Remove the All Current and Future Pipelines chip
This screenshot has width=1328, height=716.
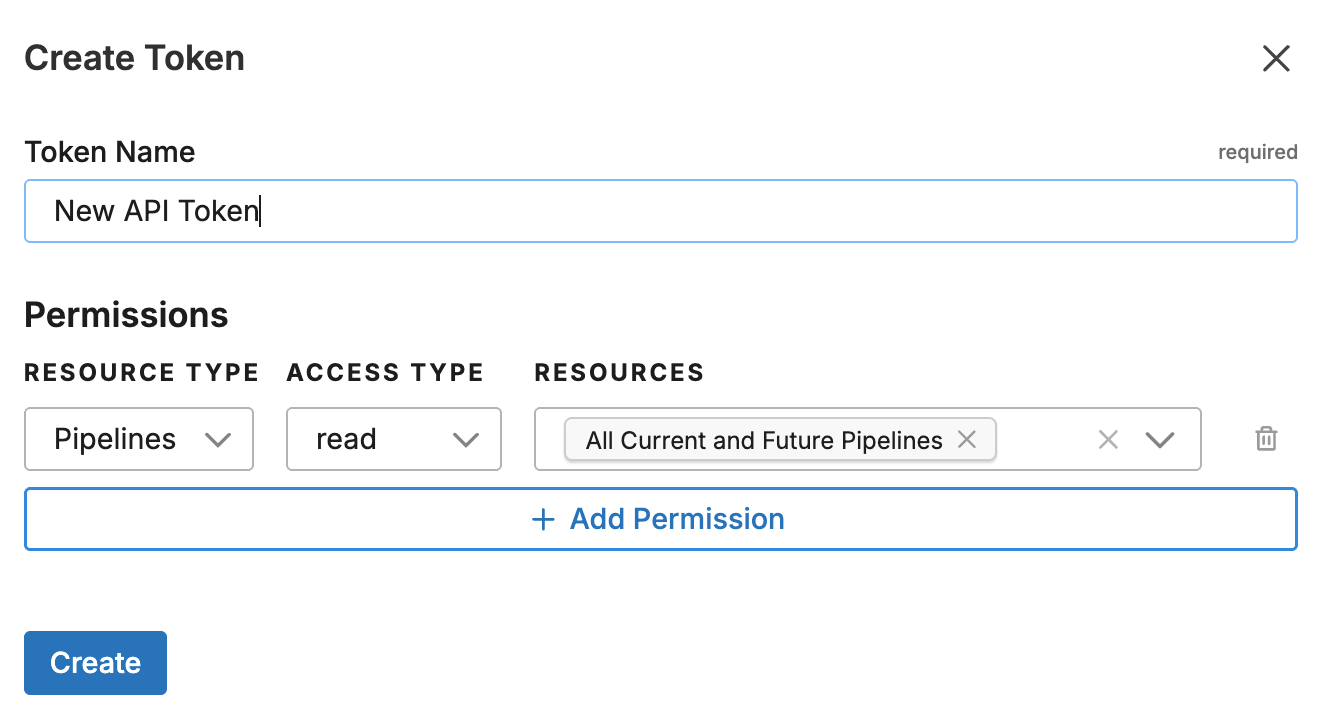tap(967, 439)
